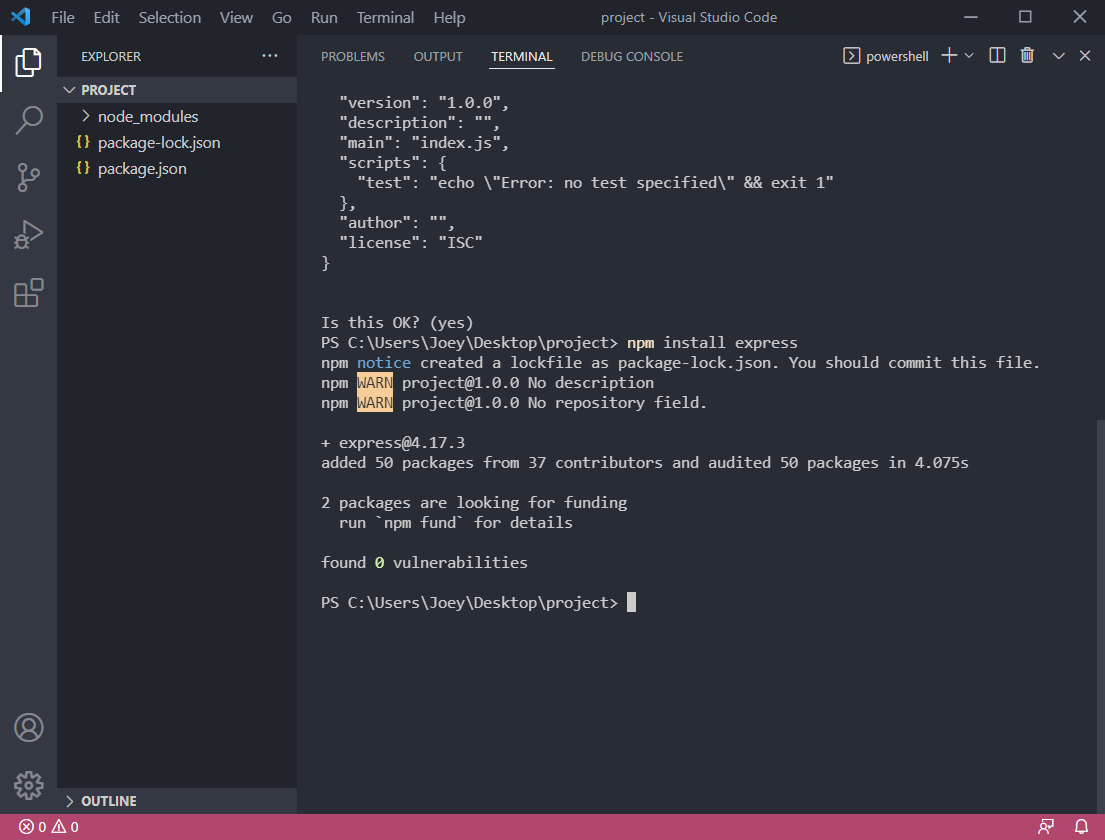
Task: Open the Explorer view in activity bar
Action: [x=28, y=63]
